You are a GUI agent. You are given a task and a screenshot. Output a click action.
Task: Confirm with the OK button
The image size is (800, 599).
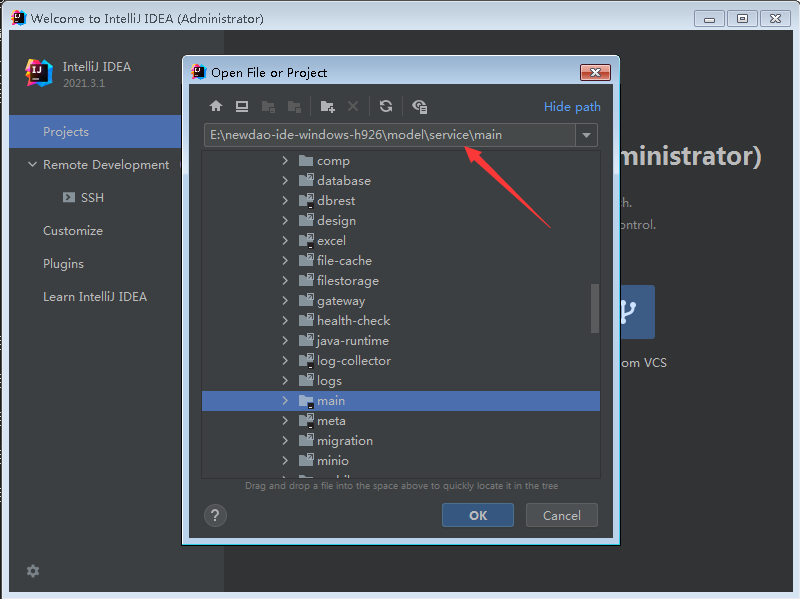point(478,515)
